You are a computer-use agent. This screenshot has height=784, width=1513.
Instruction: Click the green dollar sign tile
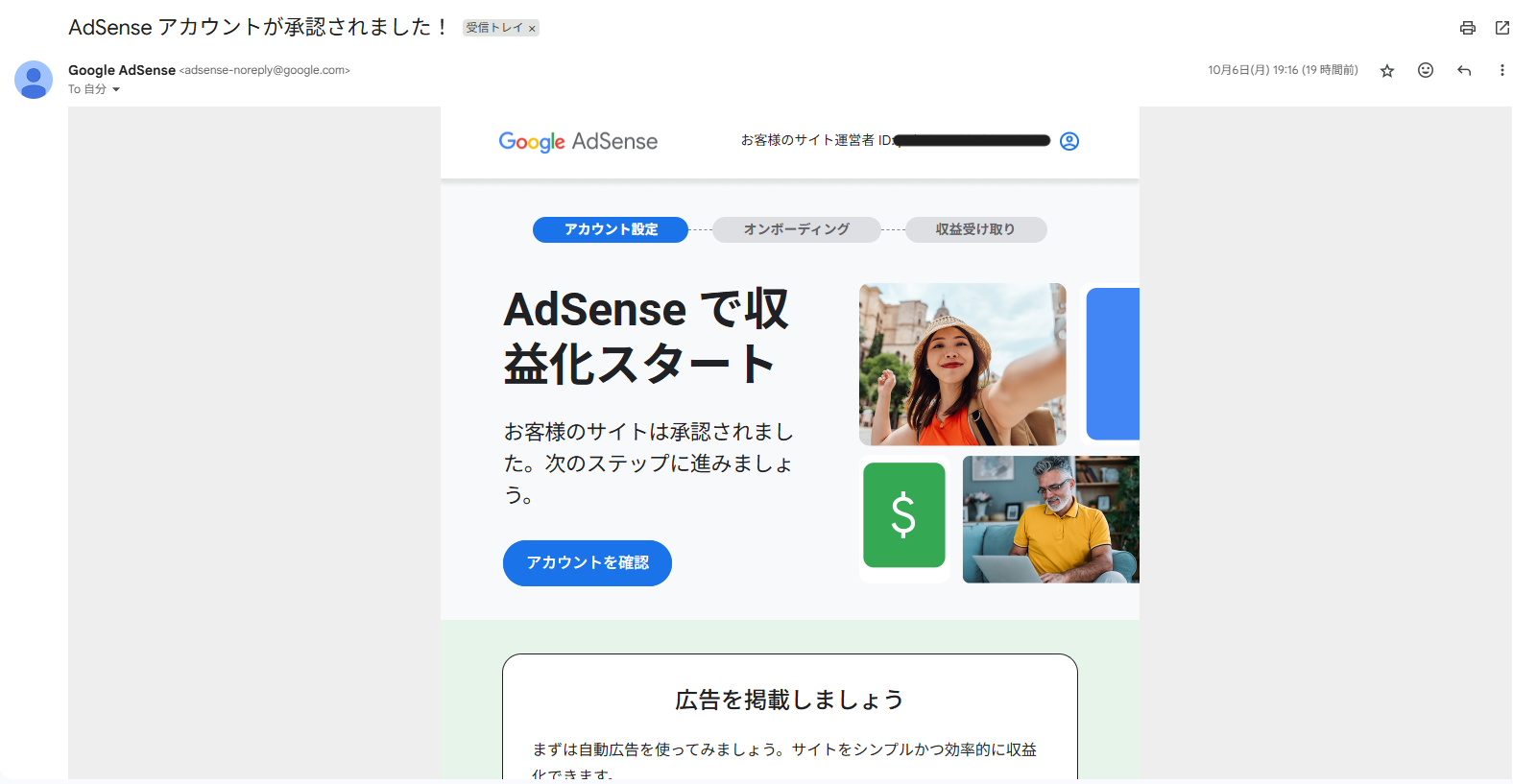pos(903,515)
